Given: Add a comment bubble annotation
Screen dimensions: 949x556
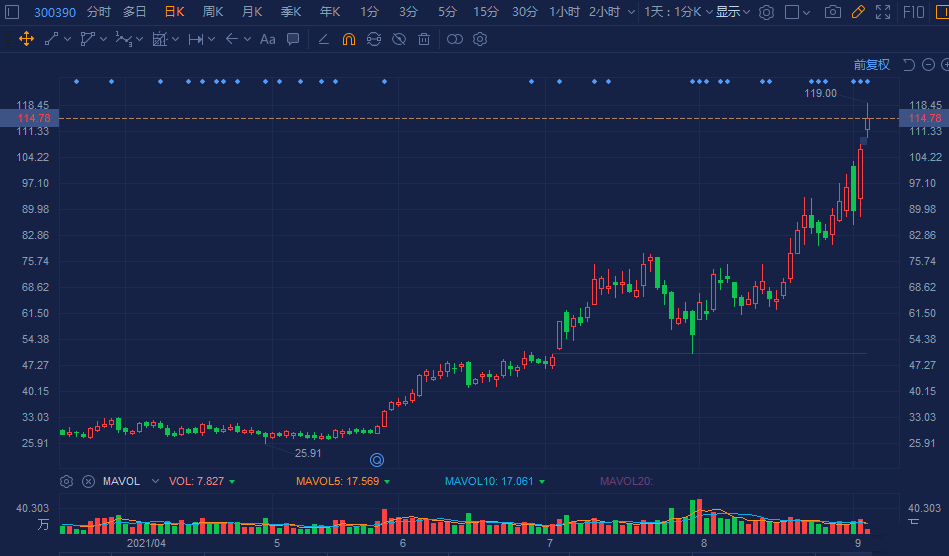Looking at the screenshot, I should pos(293,39).
